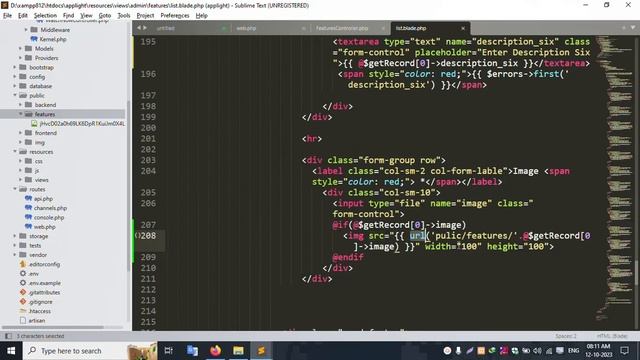The height and width of the screenshot is (360, 640).
Task: Expand the css folder
Action: [x=20, y=161]
